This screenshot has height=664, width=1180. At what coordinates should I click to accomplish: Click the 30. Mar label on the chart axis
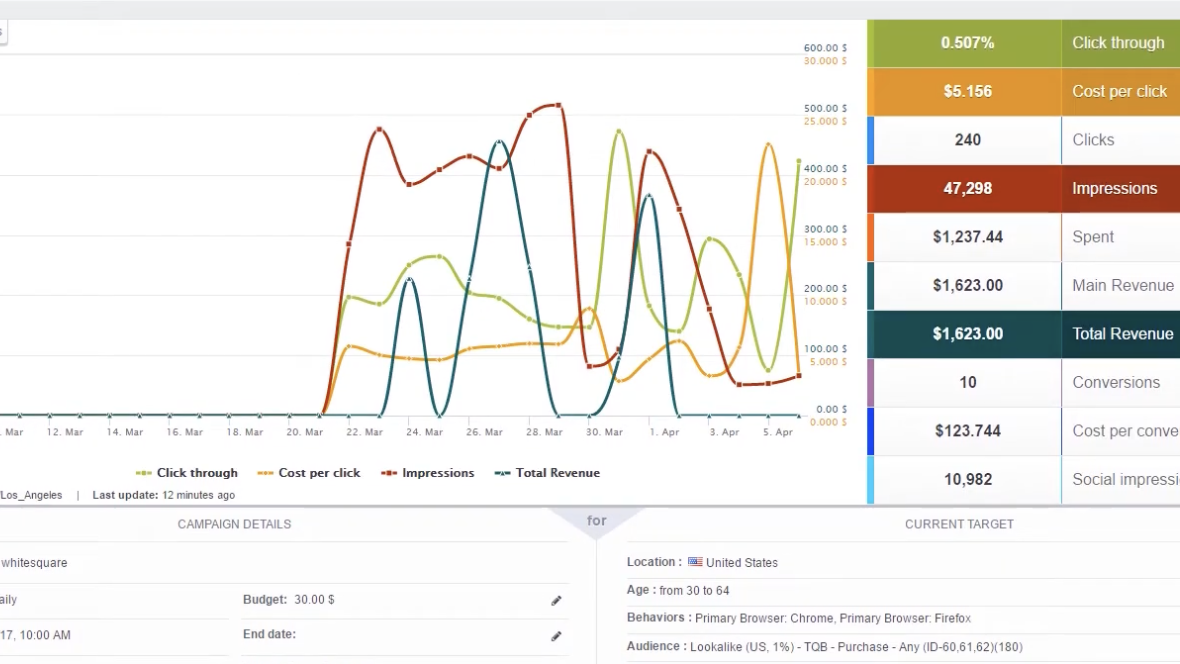[604, 431]
